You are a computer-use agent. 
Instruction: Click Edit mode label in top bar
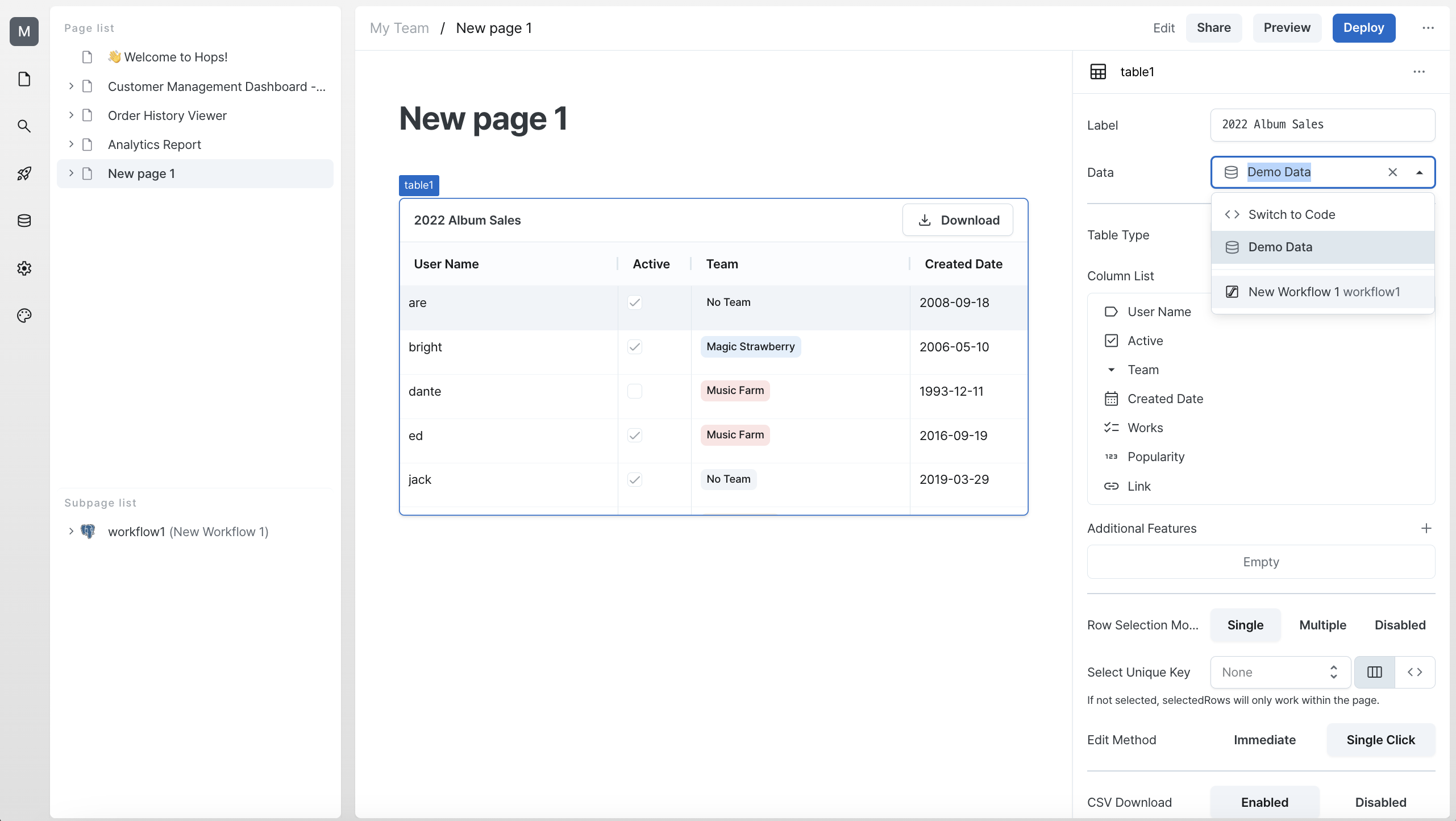[x=1163, y=28]
